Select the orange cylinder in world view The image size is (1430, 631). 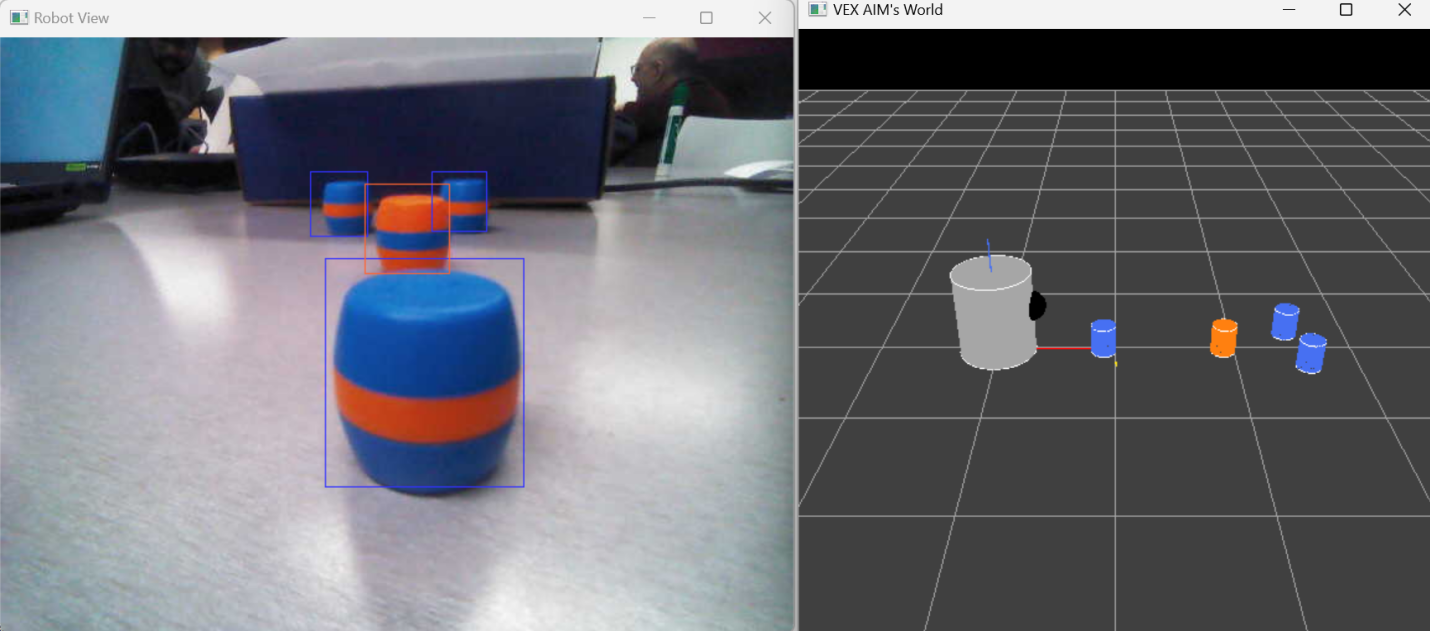[1223, 338]
